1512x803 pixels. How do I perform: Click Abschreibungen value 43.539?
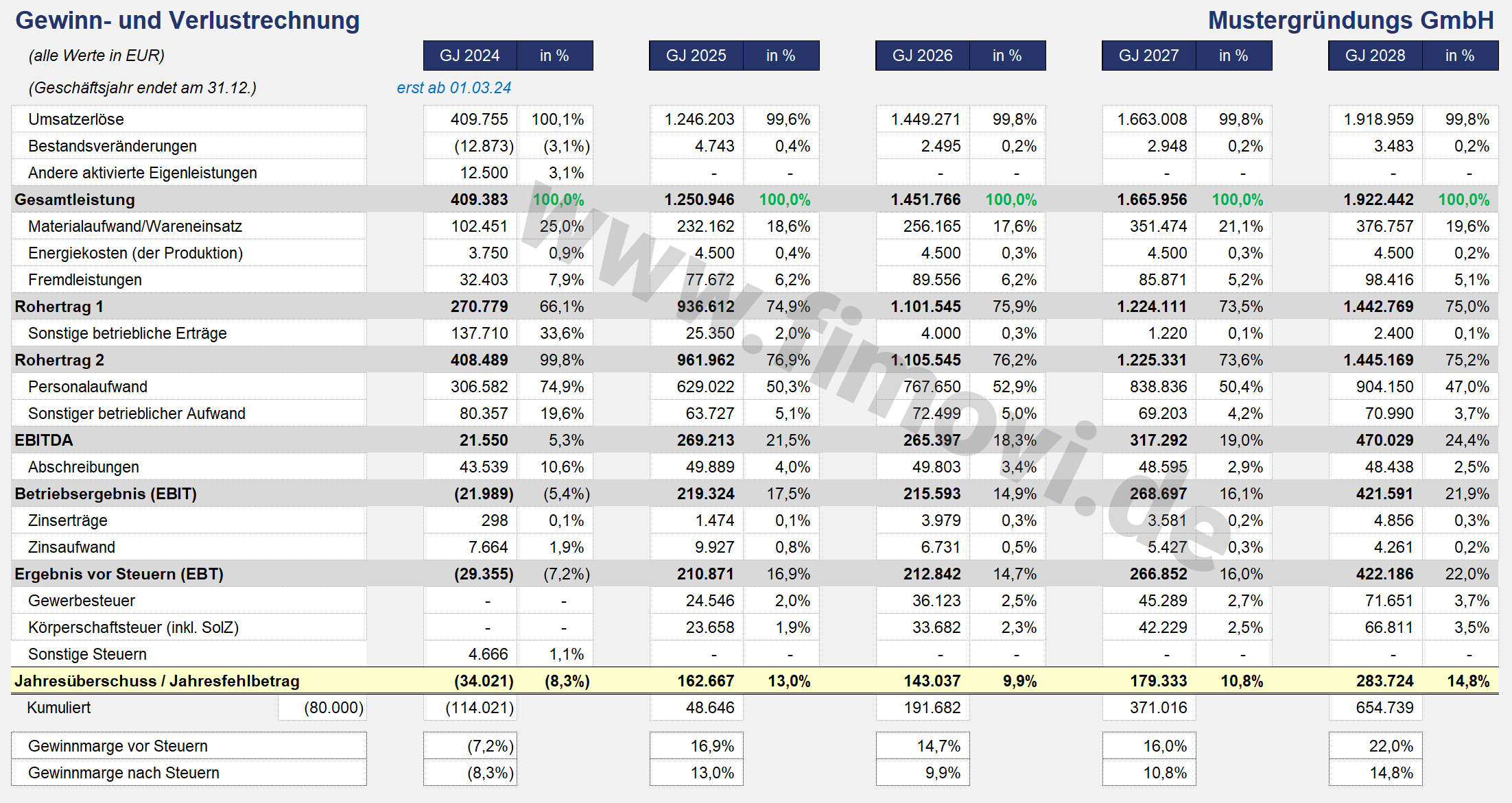click(x=484, y=467)
